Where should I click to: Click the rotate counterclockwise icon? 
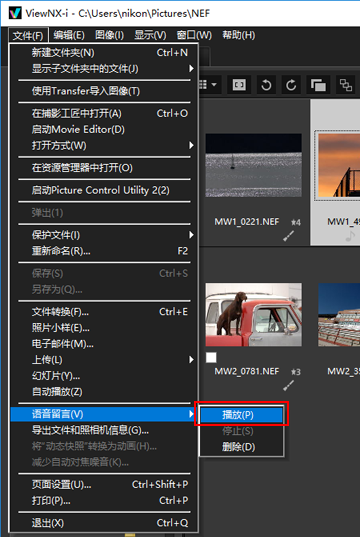266,85
